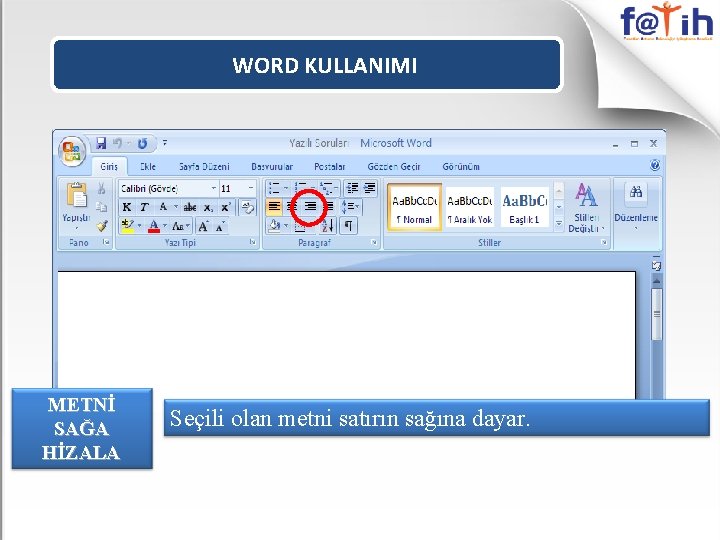
Task: Expand the styles gallery with More arrow
Action: tap(559, 224)
